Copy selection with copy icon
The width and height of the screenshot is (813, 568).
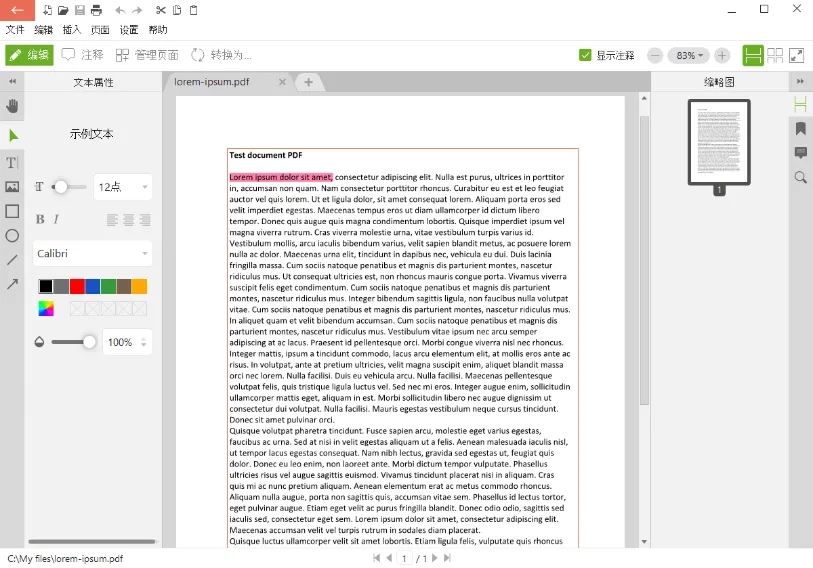(x=177, y=10)
